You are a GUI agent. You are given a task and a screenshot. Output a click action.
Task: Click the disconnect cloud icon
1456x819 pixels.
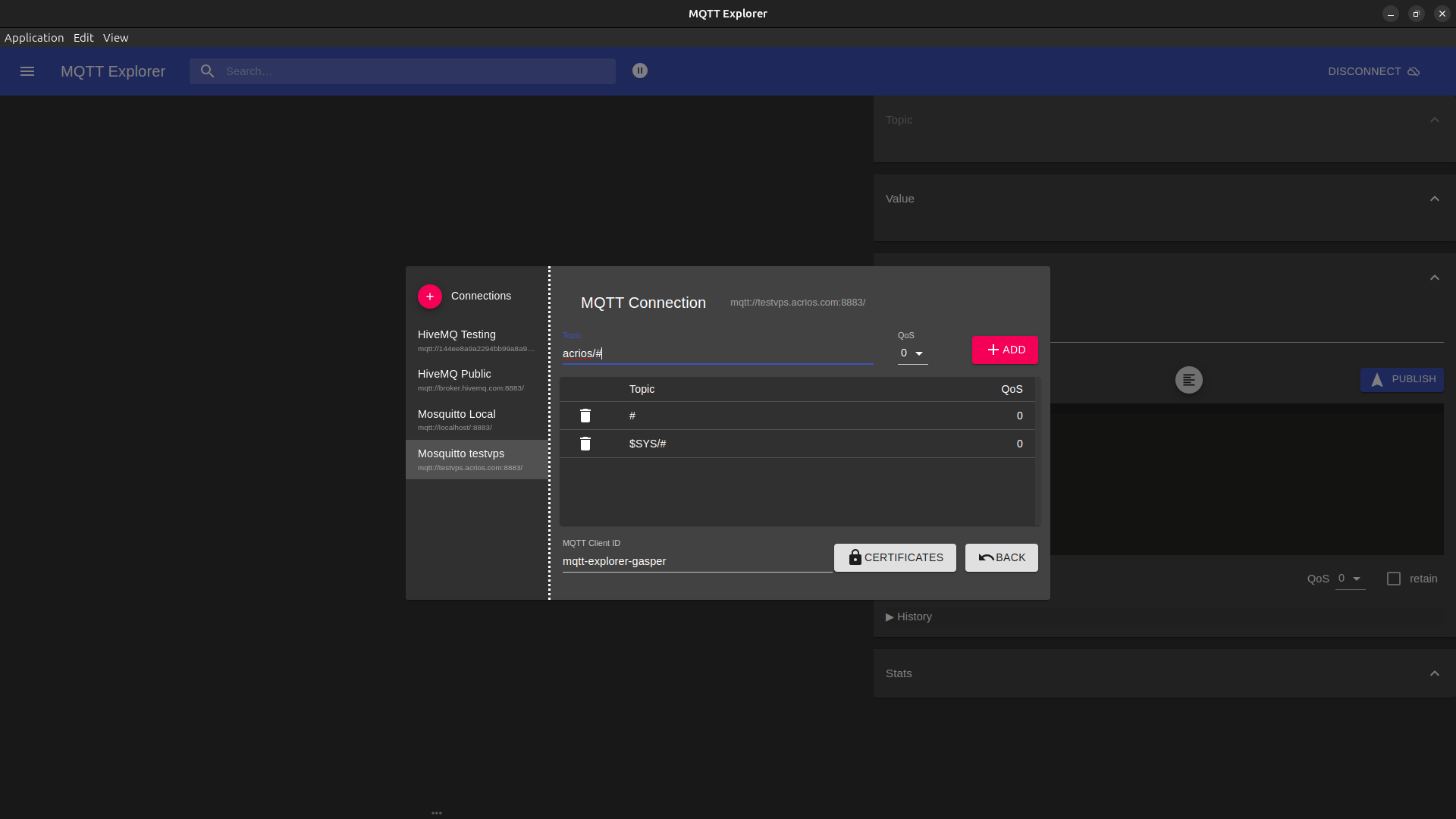point(1414,71)
